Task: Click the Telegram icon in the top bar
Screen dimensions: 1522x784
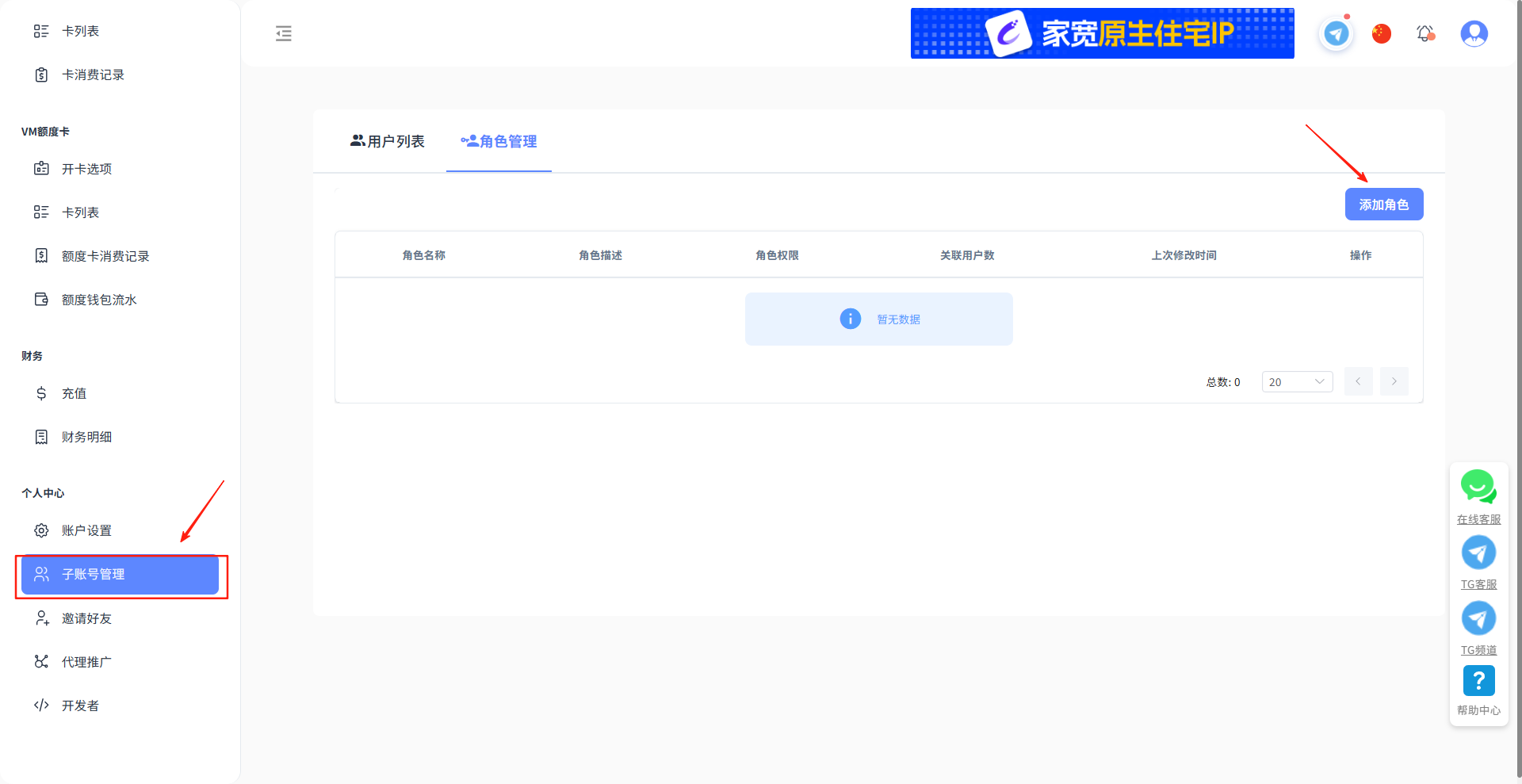Action: (x=1336, y=33)
